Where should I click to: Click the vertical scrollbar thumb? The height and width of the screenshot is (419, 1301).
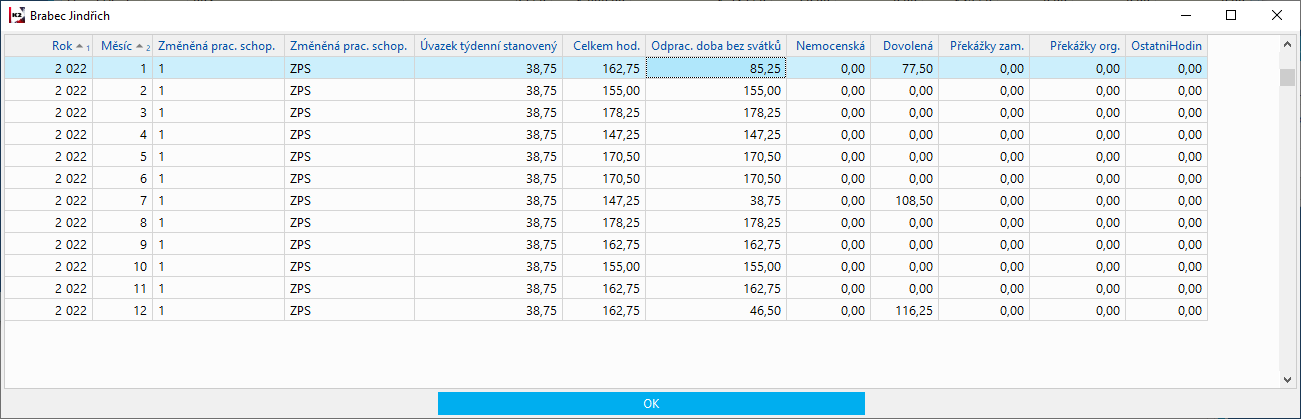coord(1287,79)
